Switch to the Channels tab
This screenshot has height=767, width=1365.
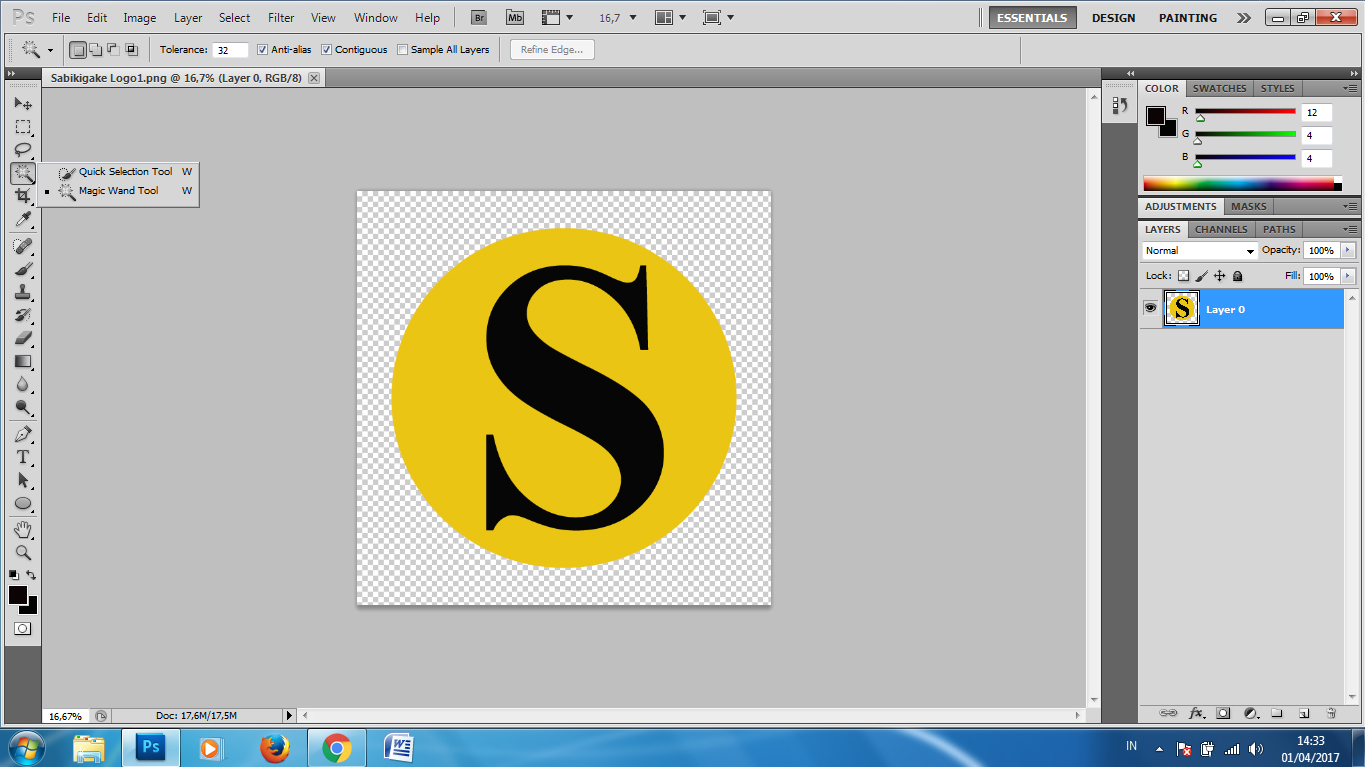1220,229
